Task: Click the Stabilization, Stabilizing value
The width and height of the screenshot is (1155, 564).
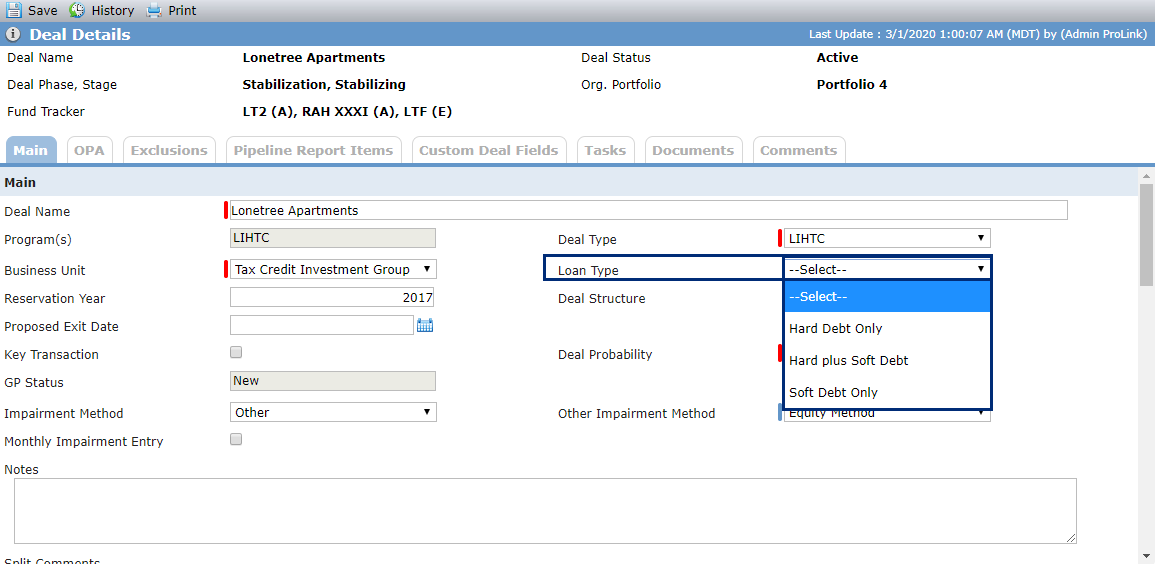Action: coord(324,85)
